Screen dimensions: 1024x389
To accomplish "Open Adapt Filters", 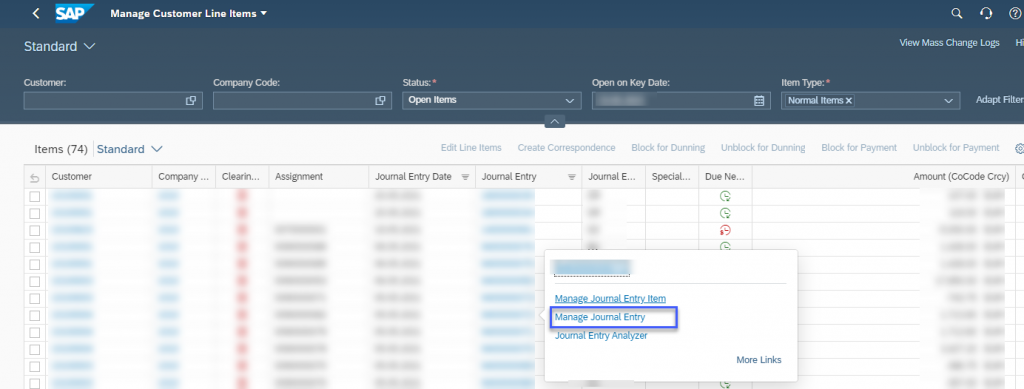I will coord(1000,100).
